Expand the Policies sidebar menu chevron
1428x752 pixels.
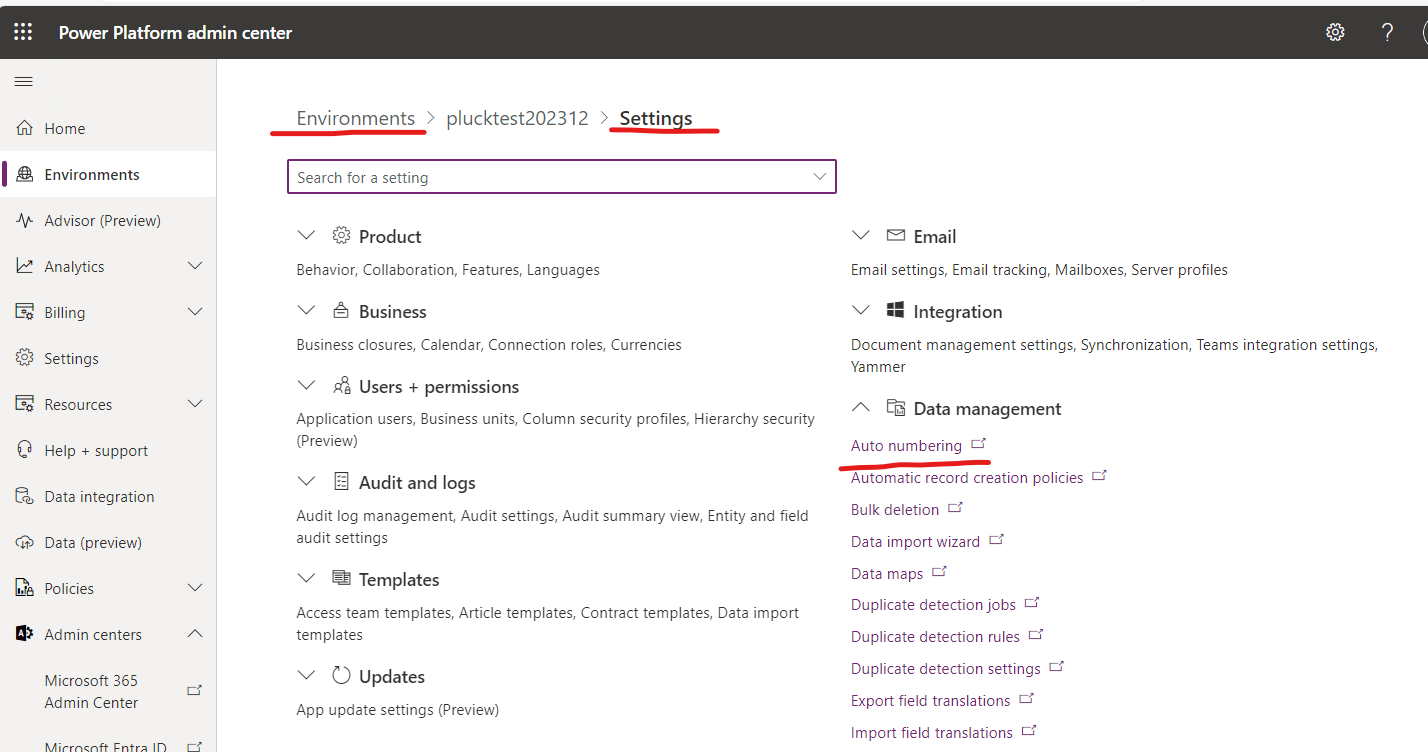click(195, 588)
